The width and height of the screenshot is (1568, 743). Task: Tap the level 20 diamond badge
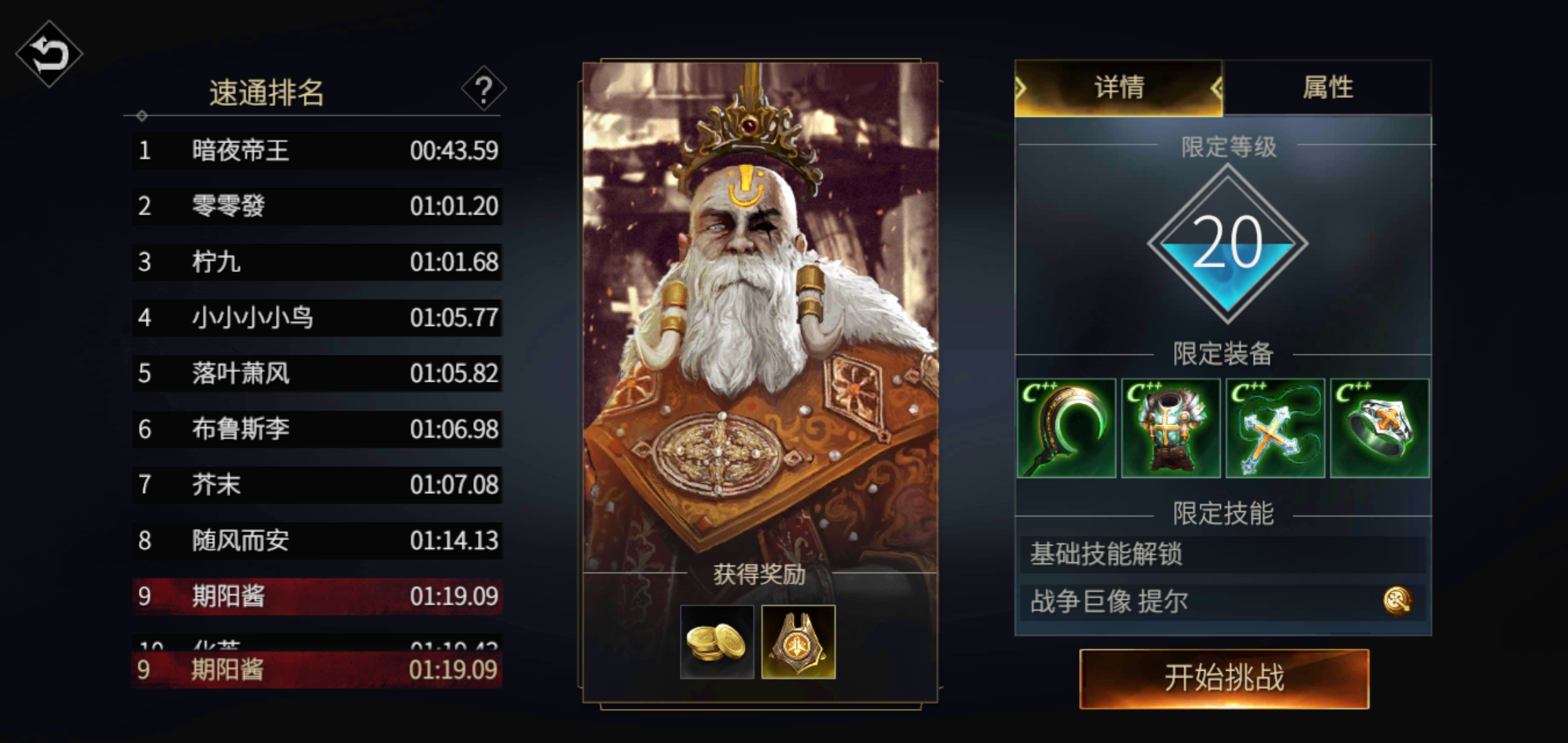[1228, 244]
